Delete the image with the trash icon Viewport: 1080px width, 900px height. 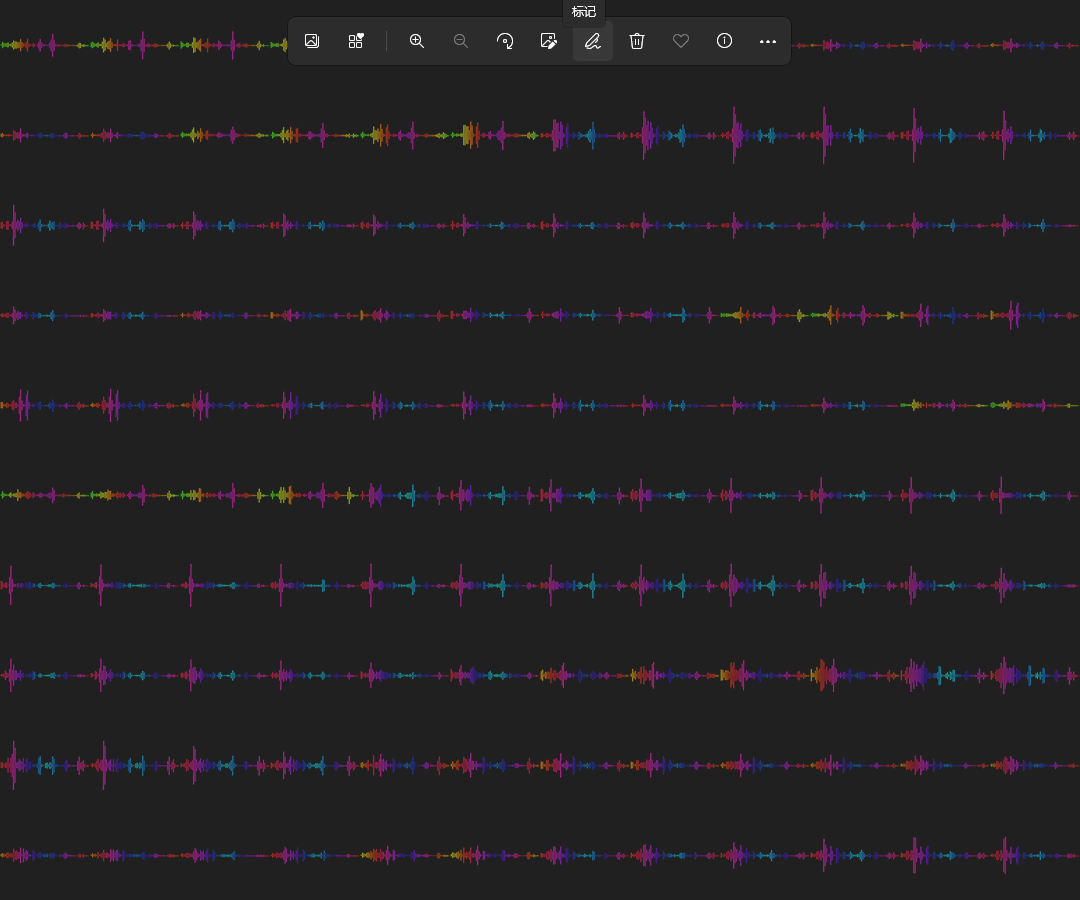[x=637, y=41]
